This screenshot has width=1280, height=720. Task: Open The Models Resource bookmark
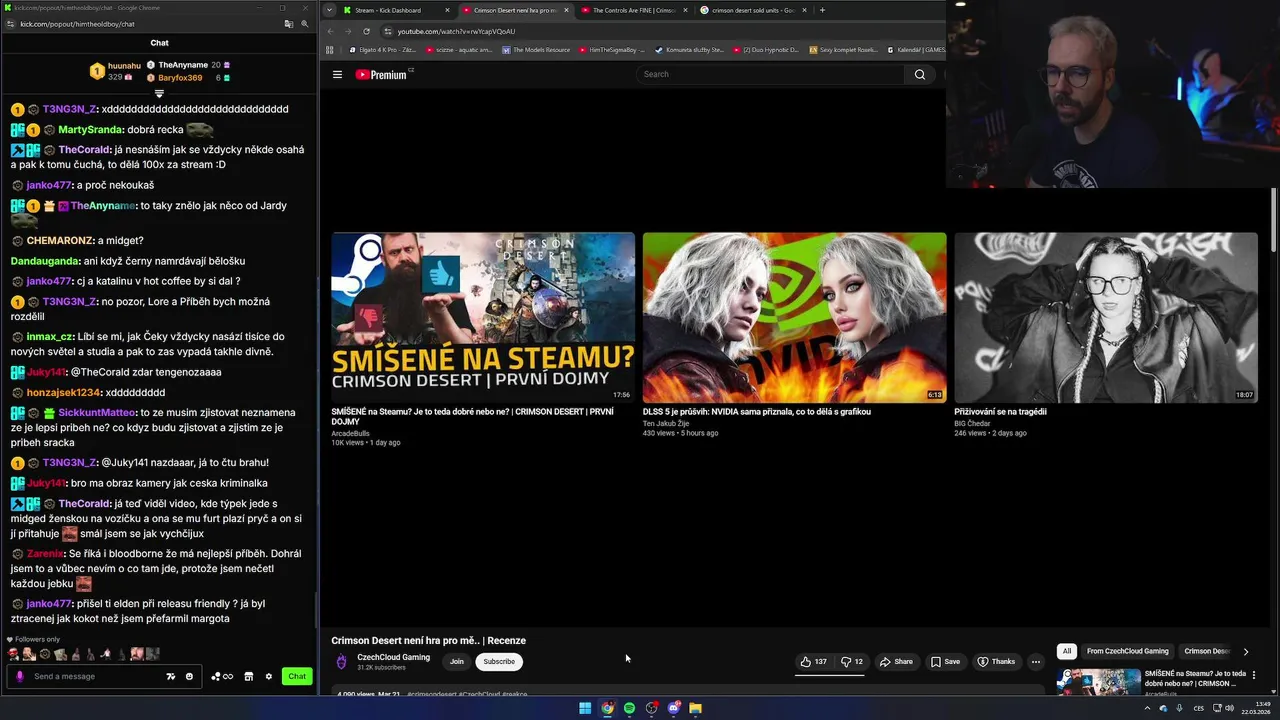[x=536, y=50]
